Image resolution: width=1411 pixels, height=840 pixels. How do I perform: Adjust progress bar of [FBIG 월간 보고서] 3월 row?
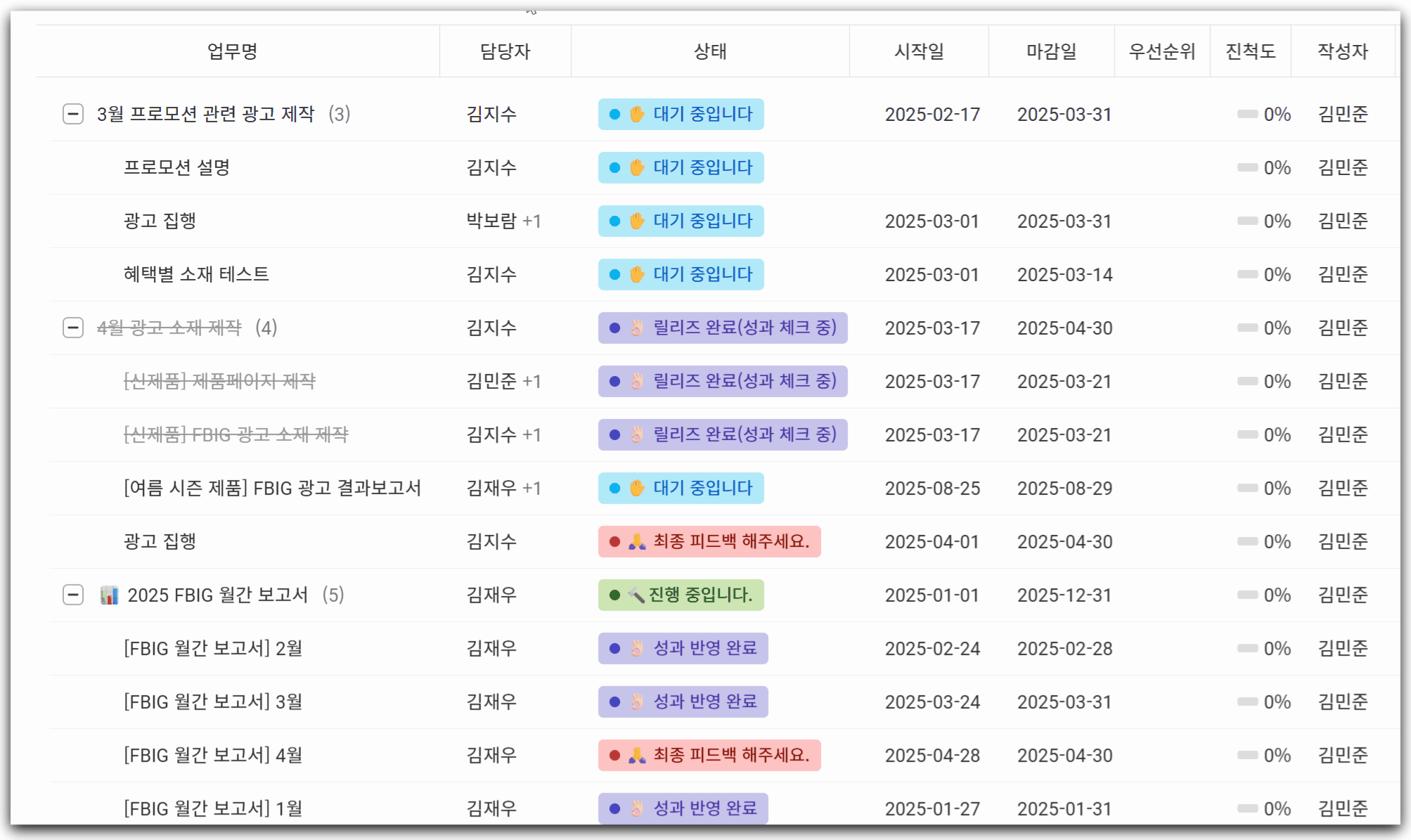1248,702
